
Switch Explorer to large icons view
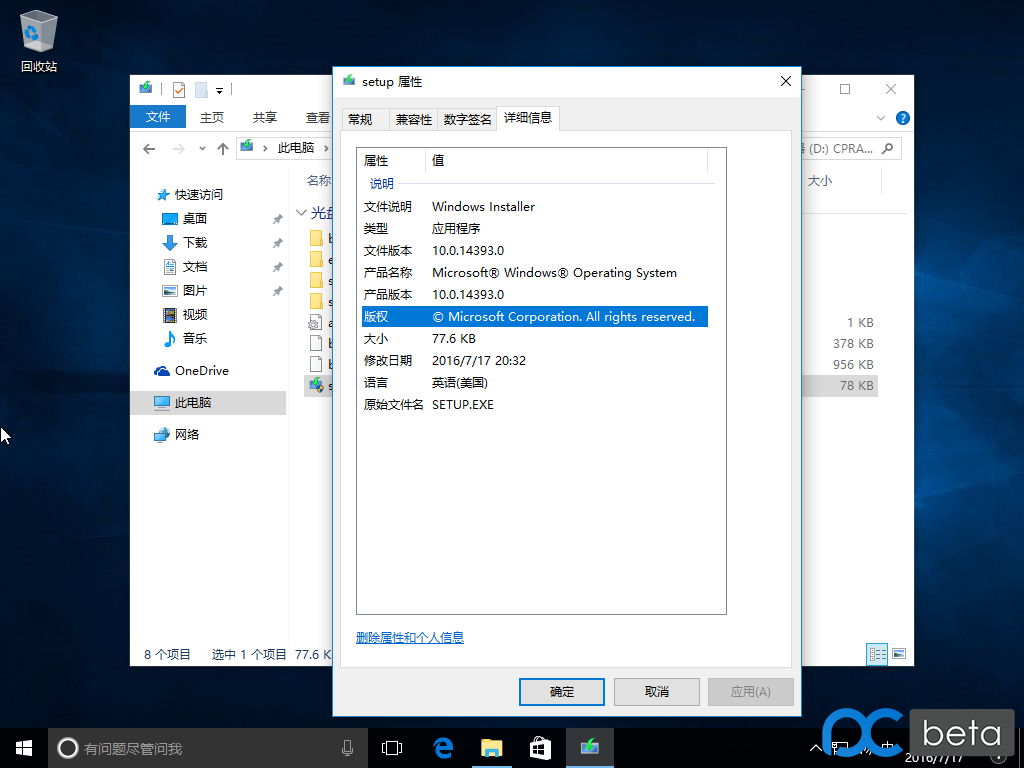(899, 654)
